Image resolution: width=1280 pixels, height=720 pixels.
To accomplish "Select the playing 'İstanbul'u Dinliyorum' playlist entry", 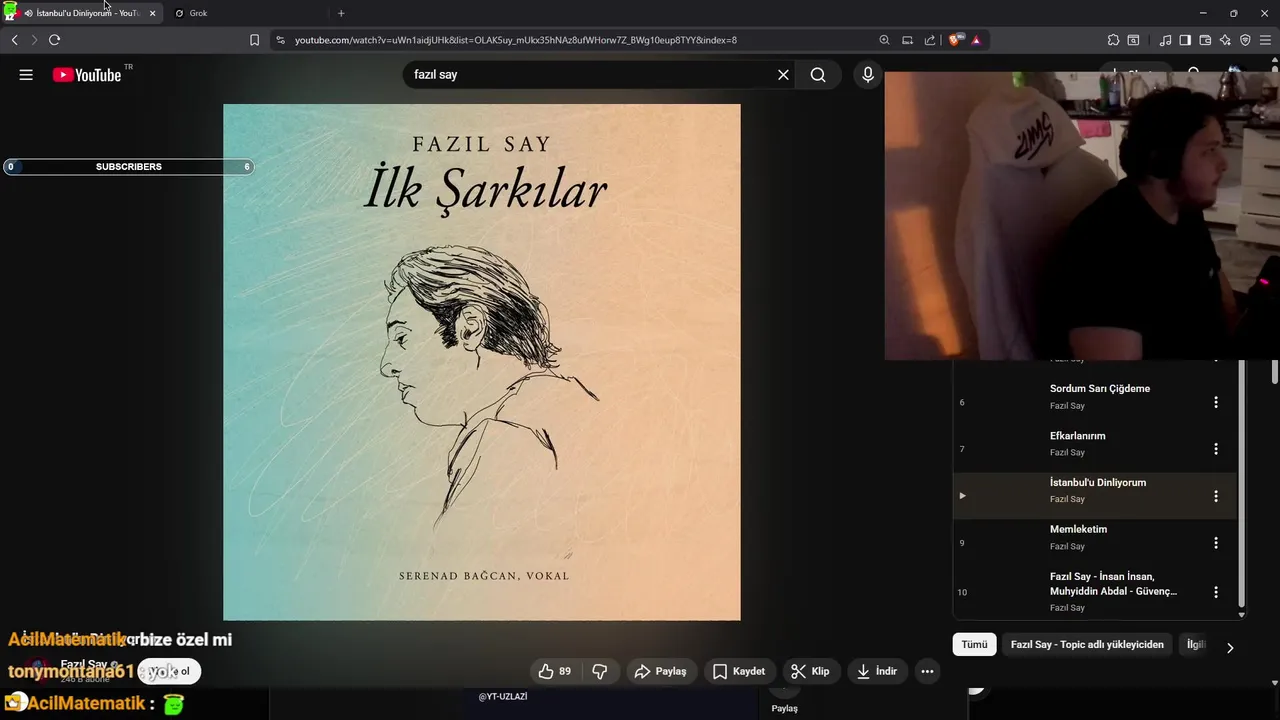I will click(x=1095, y=496).
